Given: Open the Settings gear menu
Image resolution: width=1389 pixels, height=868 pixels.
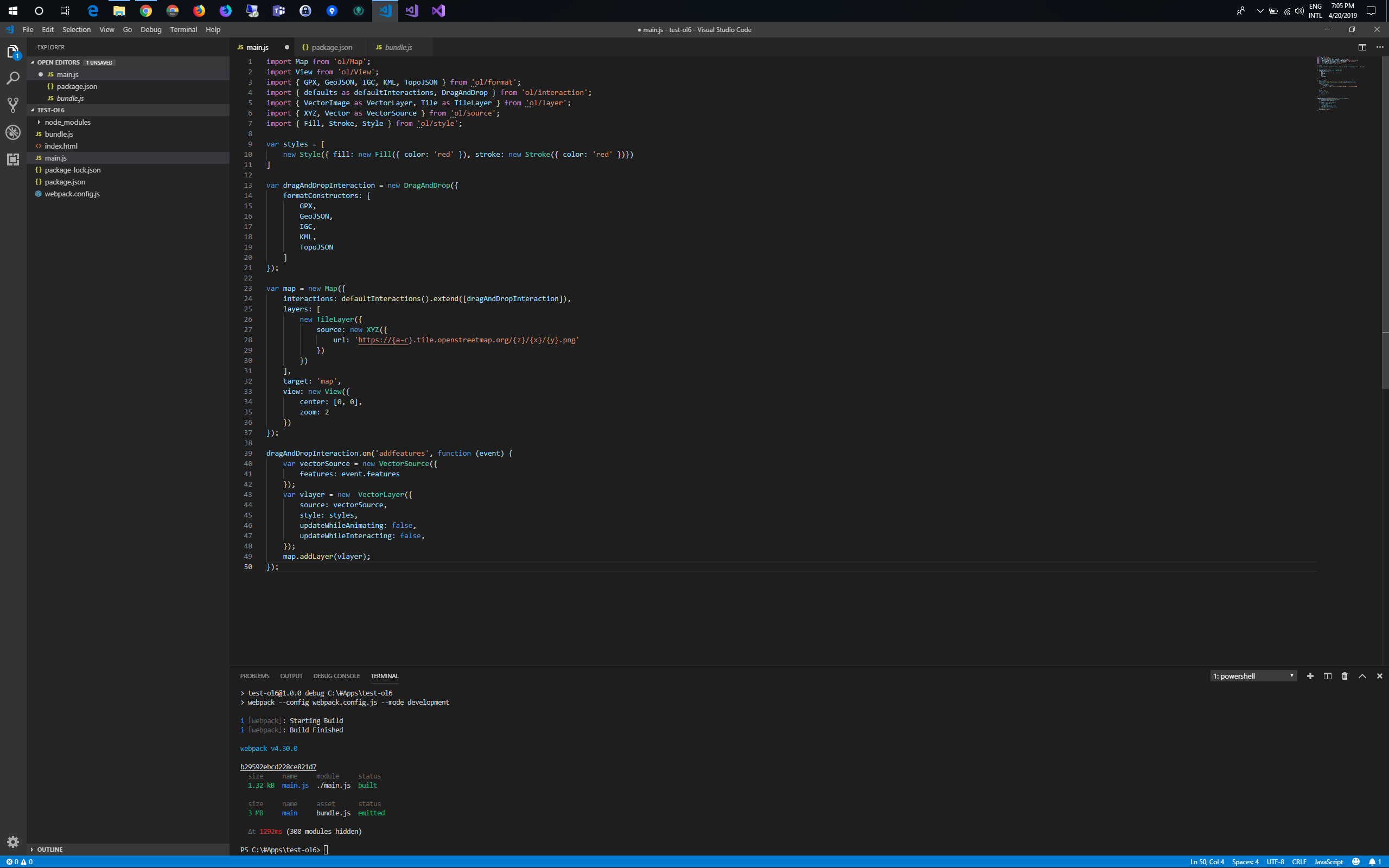Looking at the screenshot, I should [x=12, y=841].
